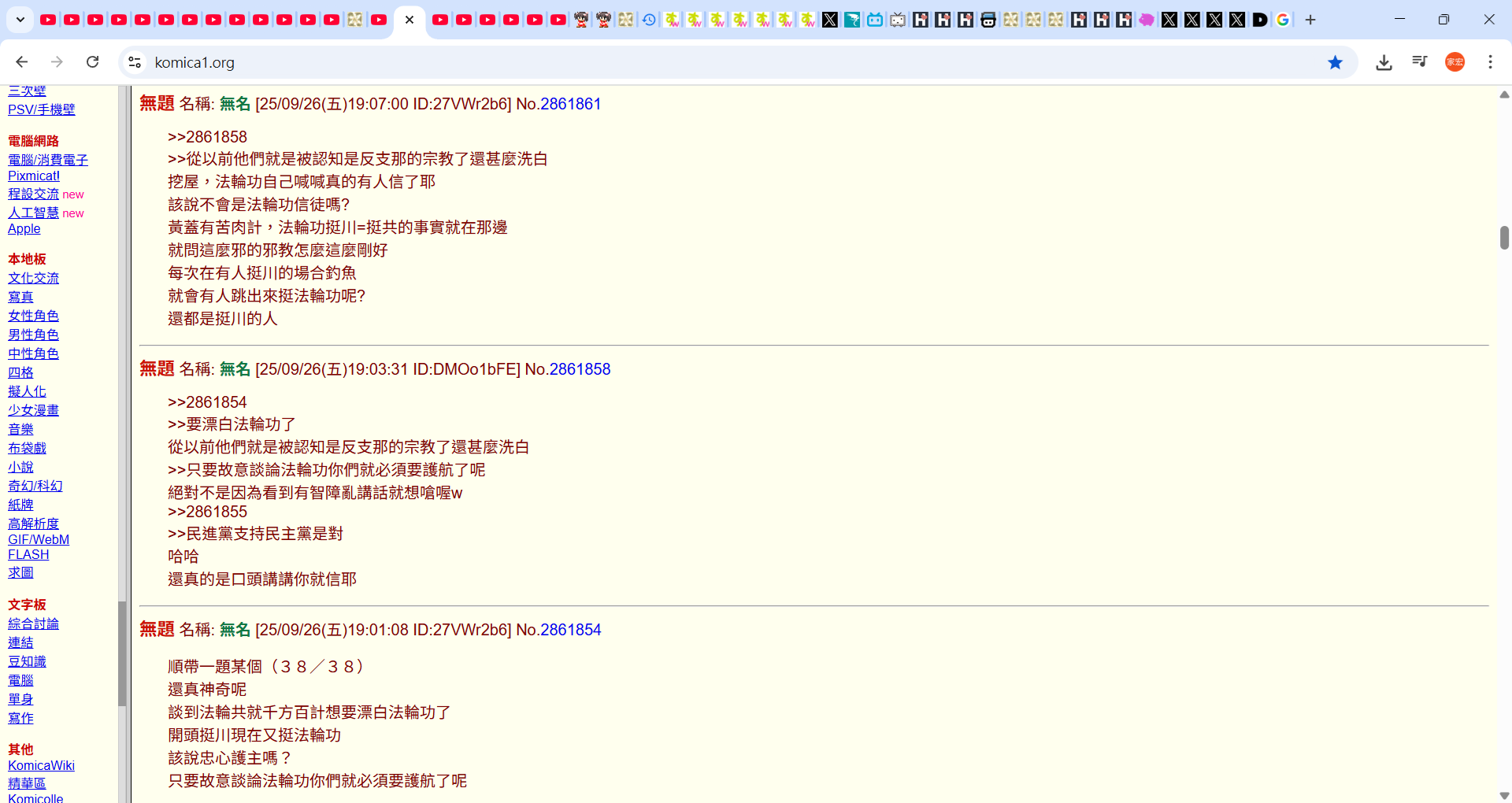1512x803 pixels.
Task: View site information icon in address bar
Action: pos(135,62)
